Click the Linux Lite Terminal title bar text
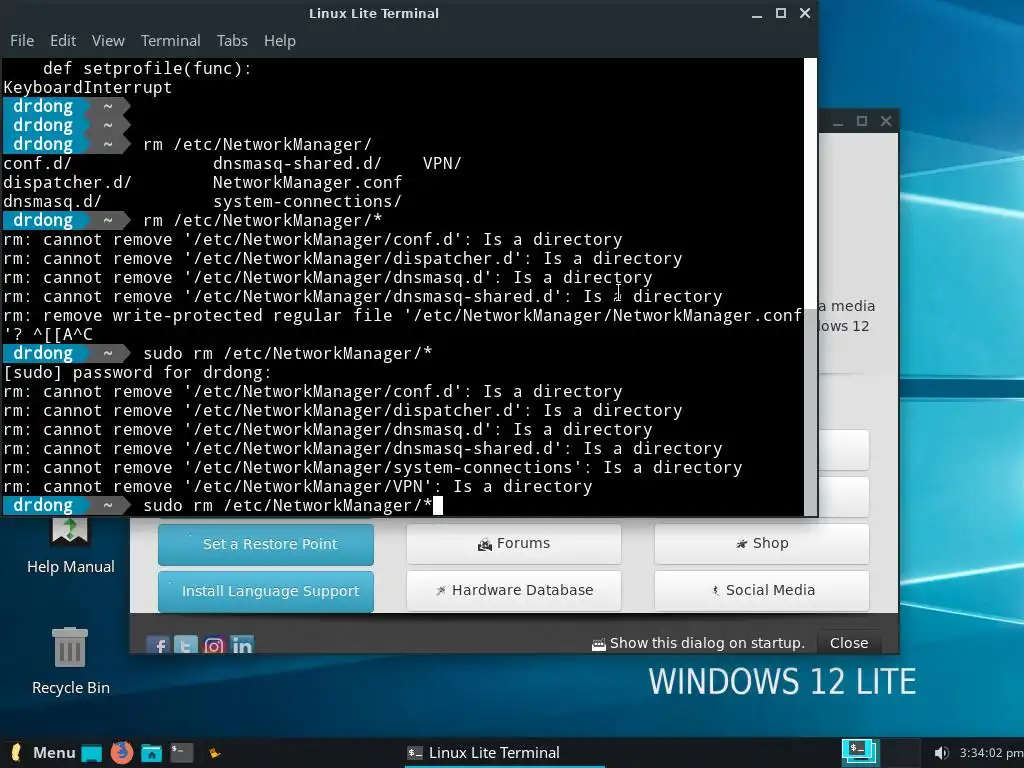The image size is (1024, 768). [374, 13]
